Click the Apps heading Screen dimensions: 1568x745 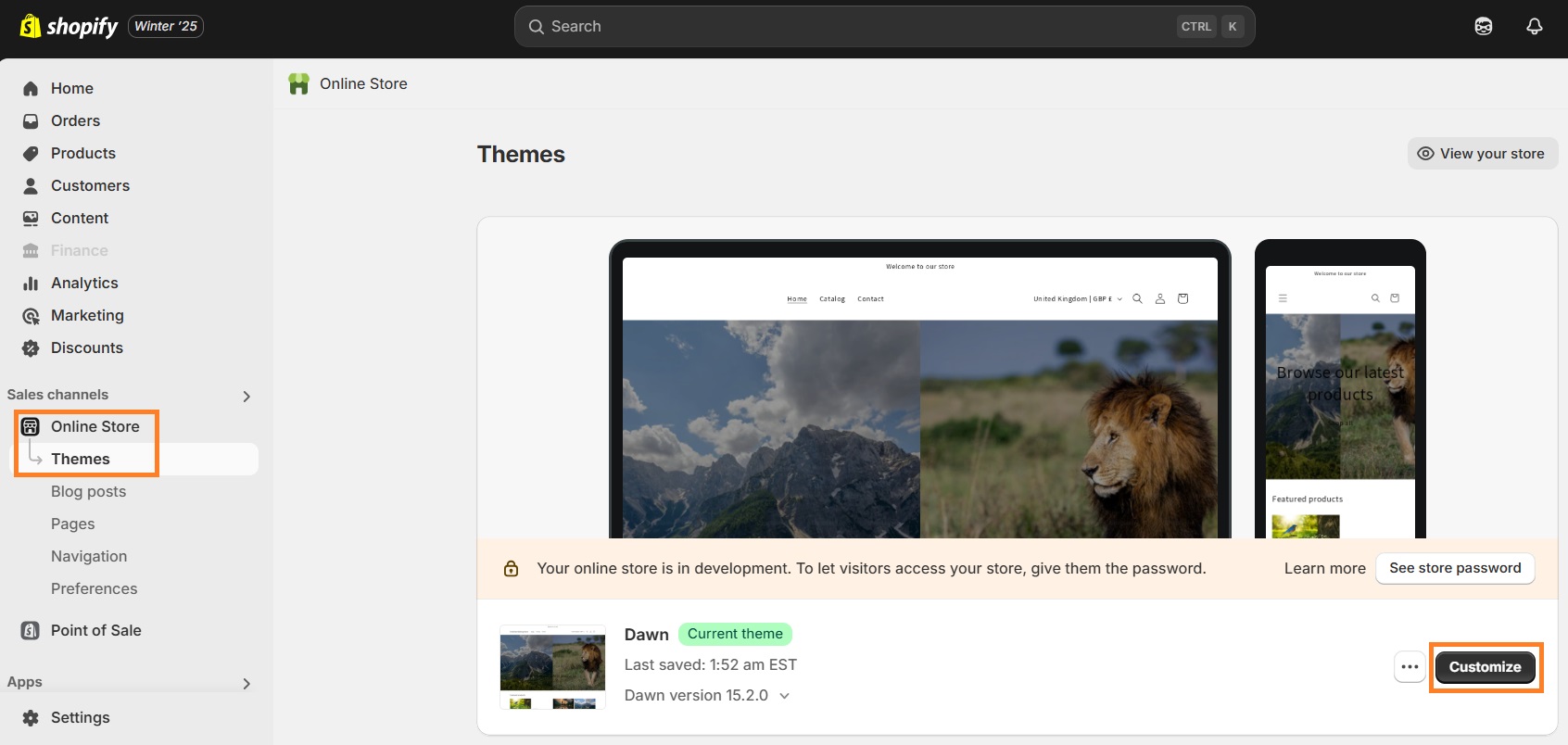[x=25, y=682]
